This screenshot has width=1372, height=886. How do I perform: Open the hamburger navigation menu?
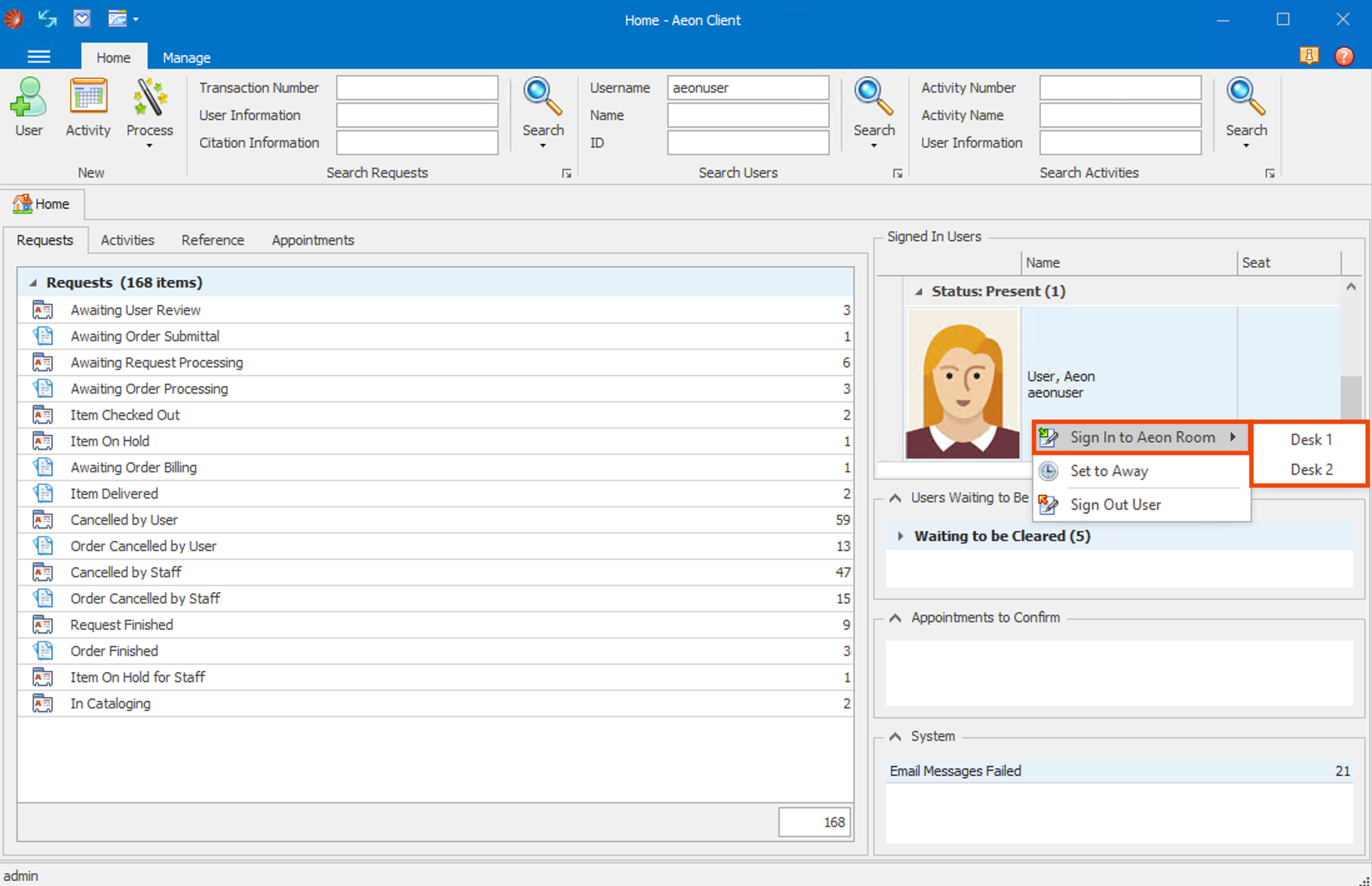[x=39, y=56]
